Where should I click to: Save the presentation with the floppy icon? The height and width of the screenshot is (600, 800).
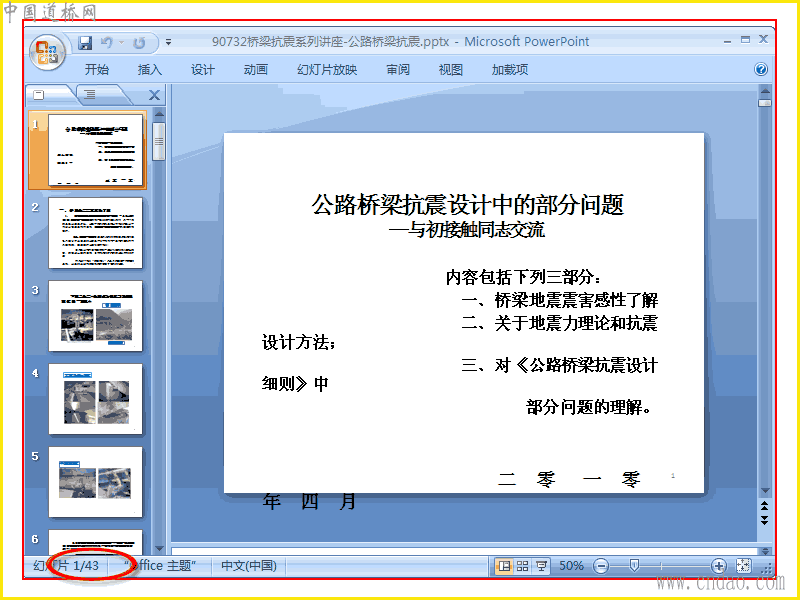(85, 42)
